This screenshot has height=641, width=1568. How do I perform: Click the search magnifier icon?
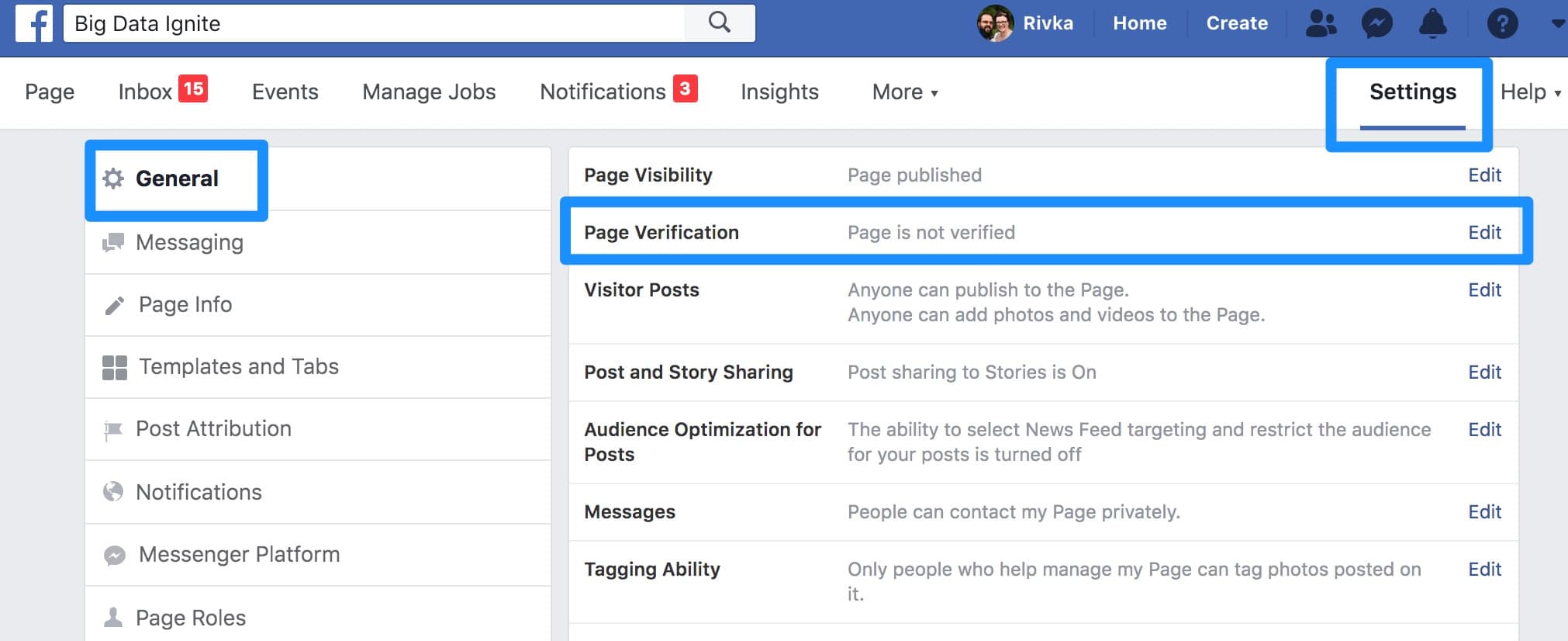(x=720, y=23)
